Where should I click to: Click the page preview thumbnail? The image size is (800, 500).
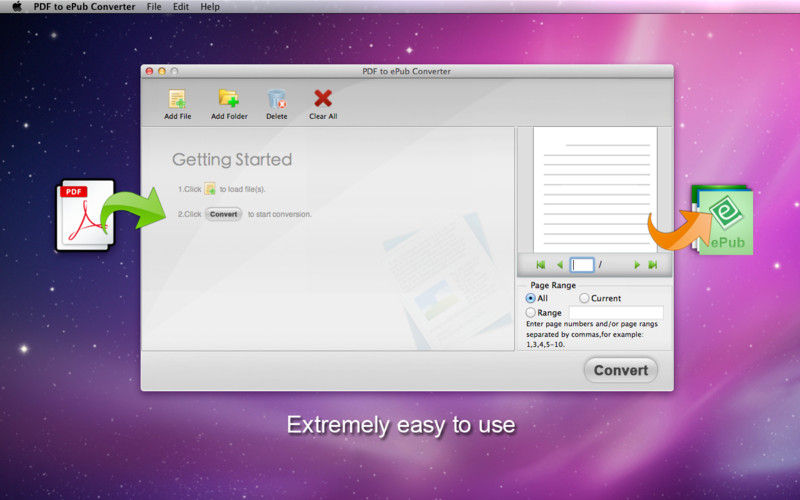click(x=595, y=189)
